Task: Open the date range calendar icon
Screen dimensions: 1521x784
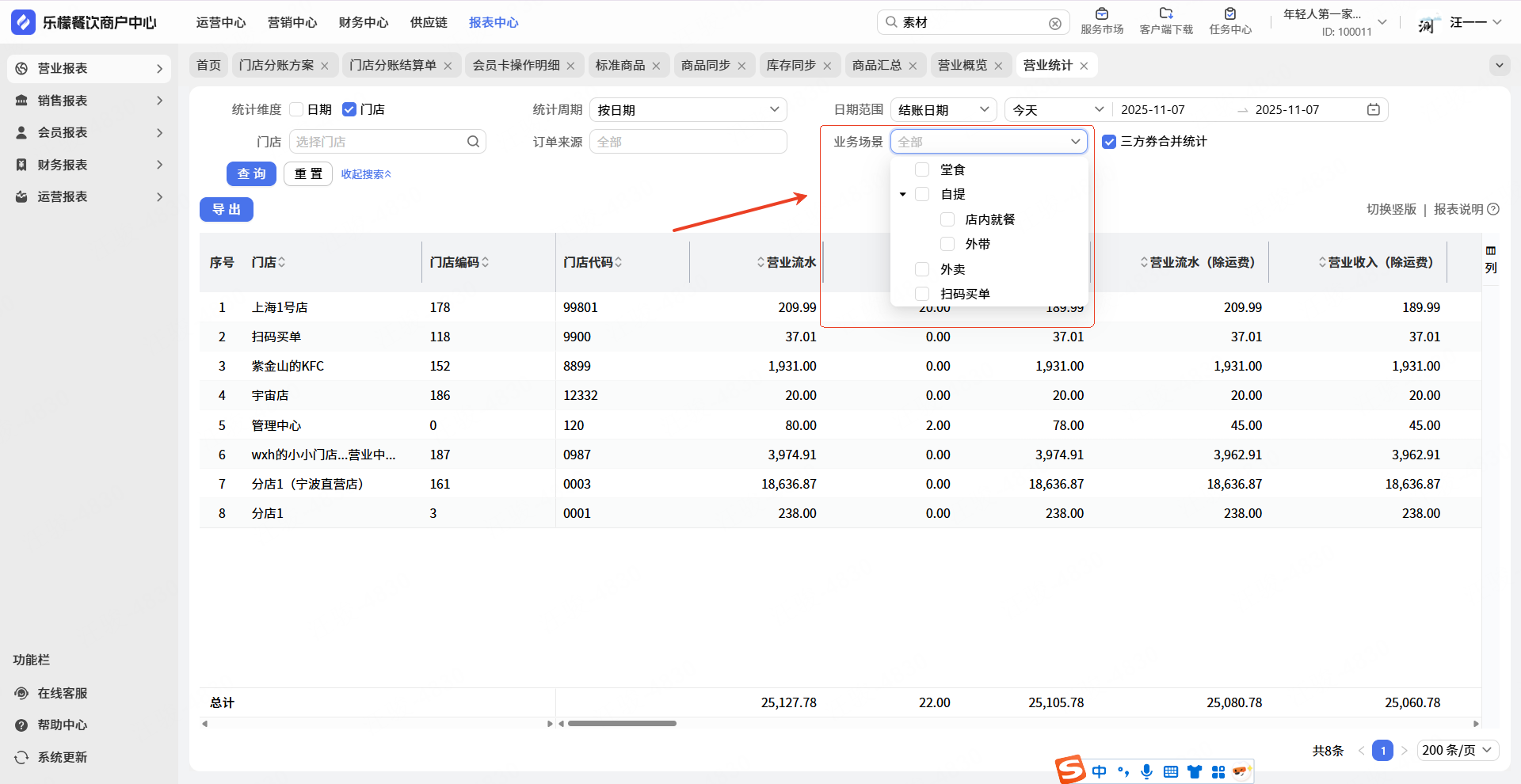Action: pyautogui.click(x=1374, y=109)
